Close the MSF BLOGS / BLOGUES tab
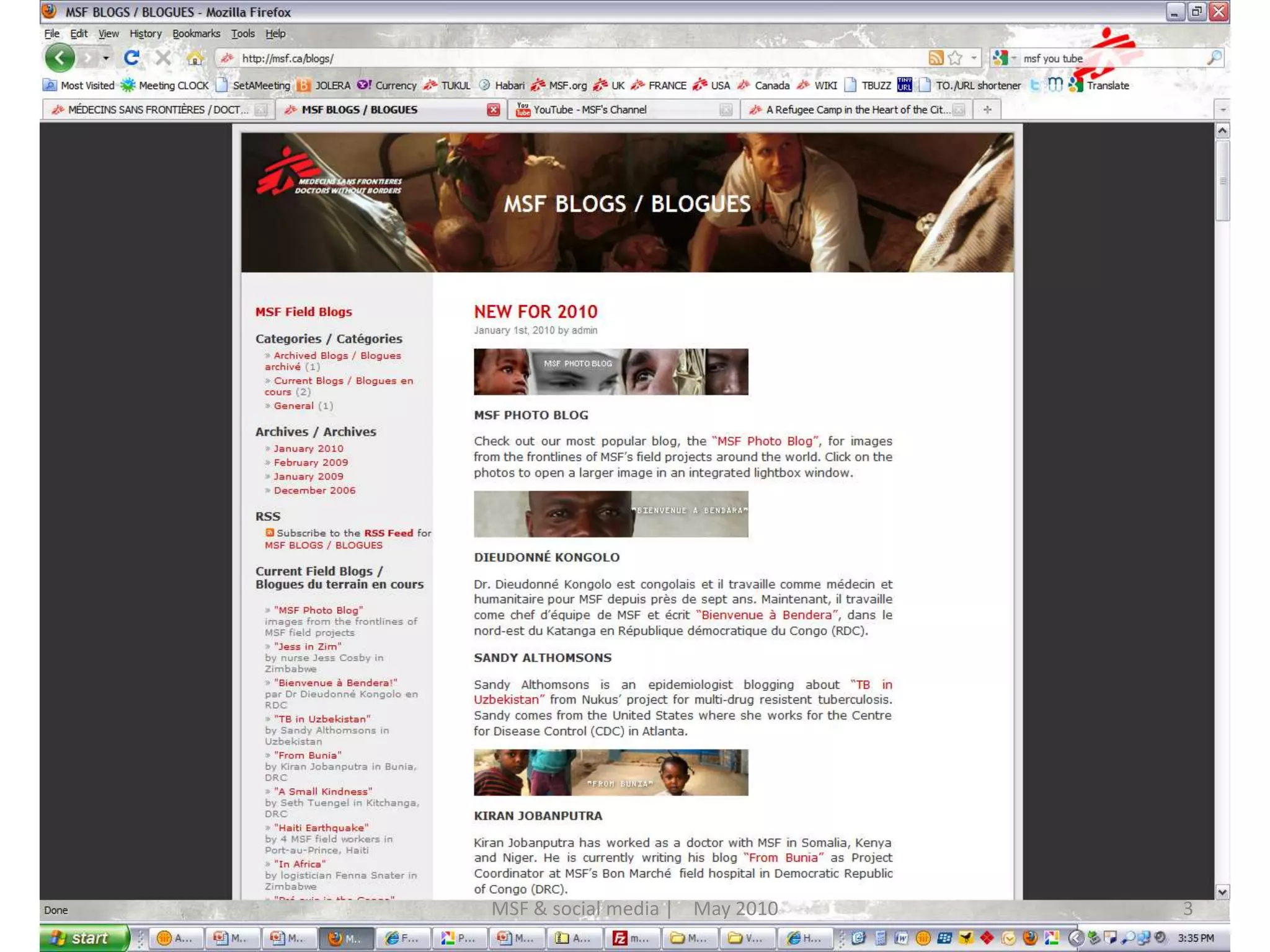Viewport: 1270px width, 952px height. coord(494,110)
